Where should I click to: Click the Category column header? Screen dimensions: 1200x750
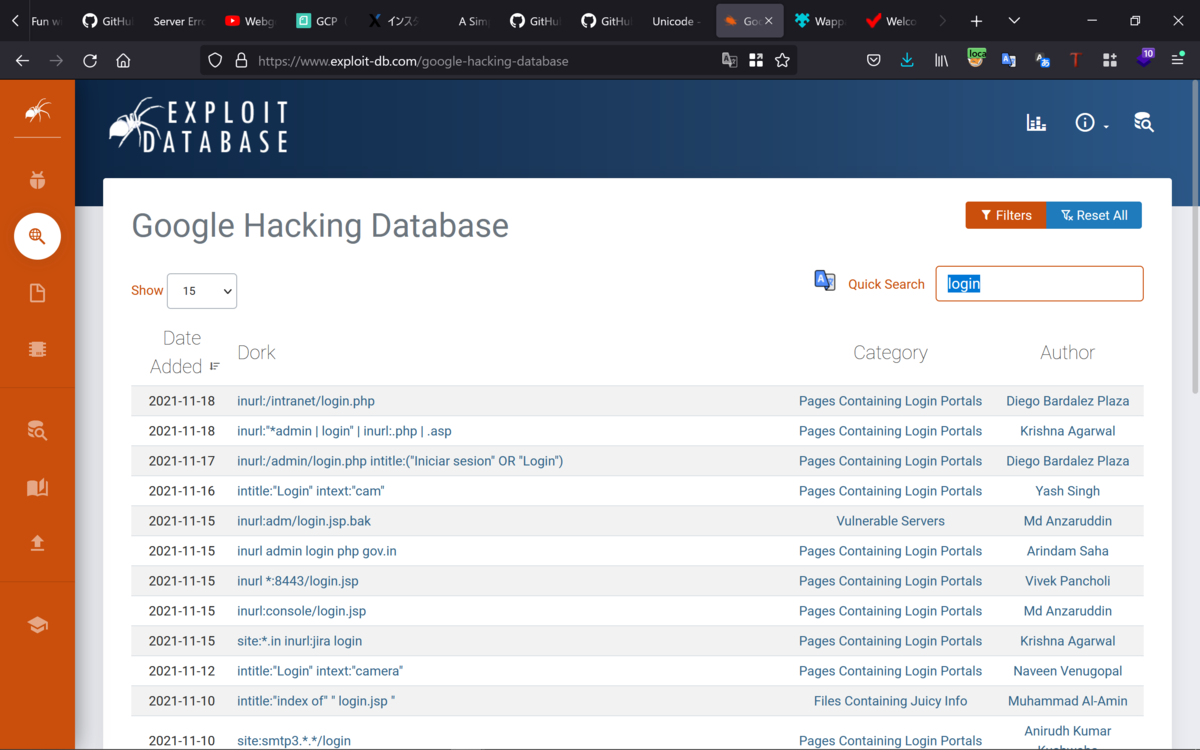890,352
